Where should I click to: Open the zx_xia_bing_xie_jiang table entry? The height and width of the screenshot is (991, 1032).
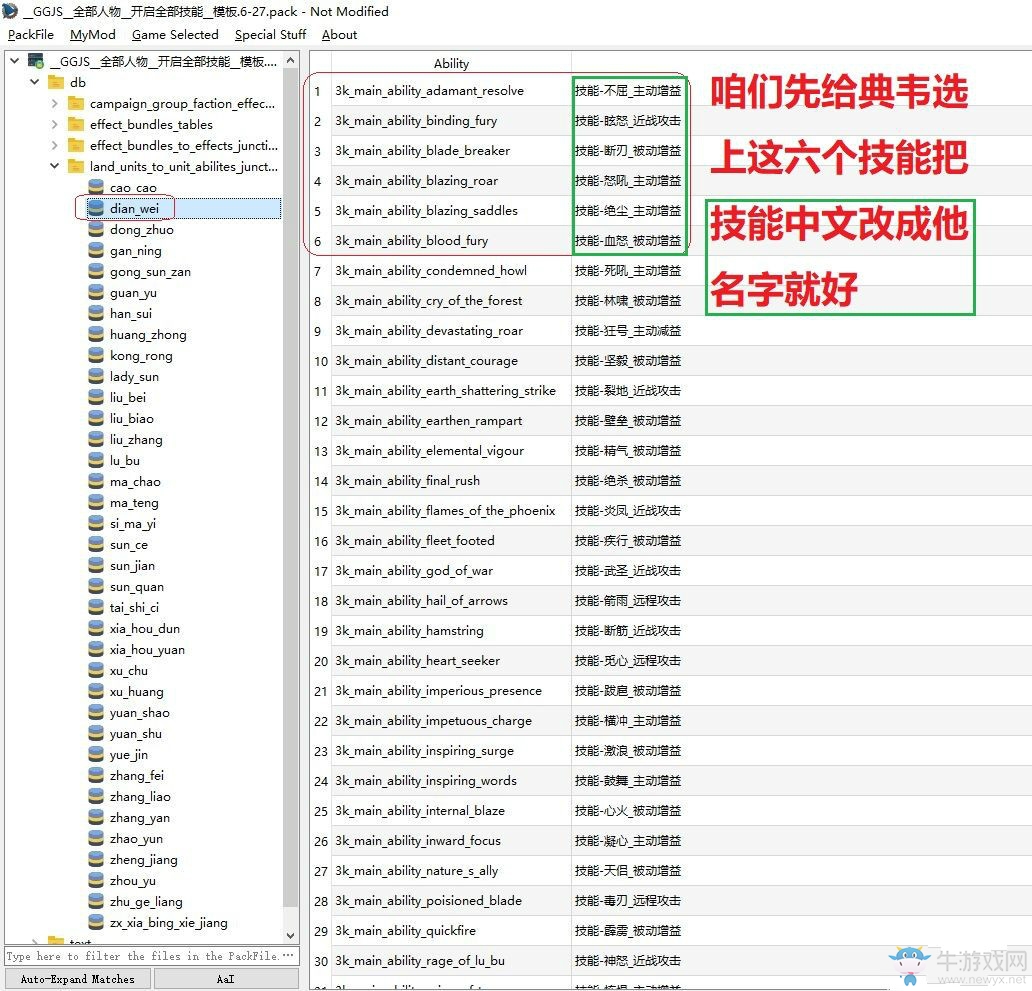(x=168, y=923)
